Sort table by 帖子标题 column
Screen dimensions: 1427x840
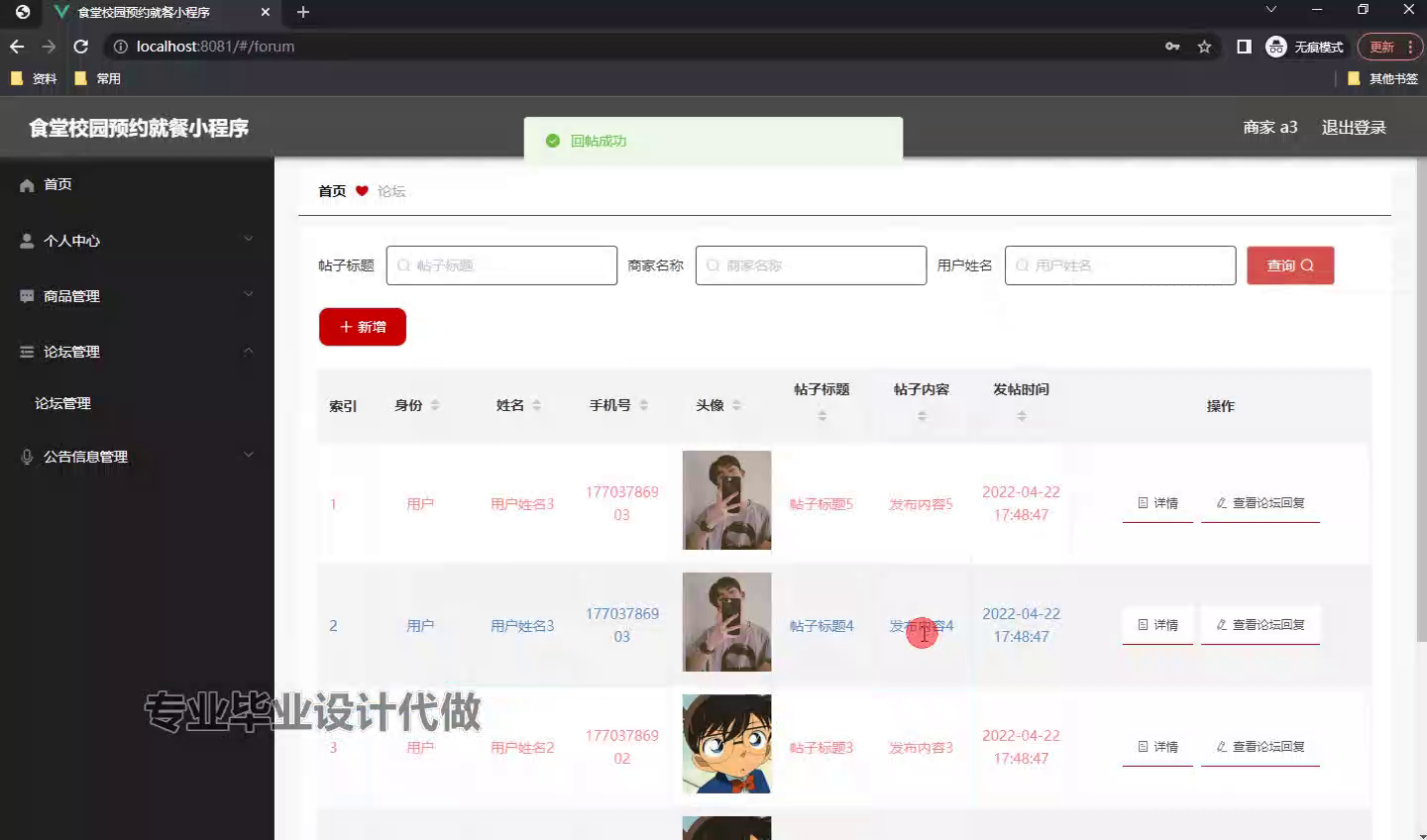[822, 416]
